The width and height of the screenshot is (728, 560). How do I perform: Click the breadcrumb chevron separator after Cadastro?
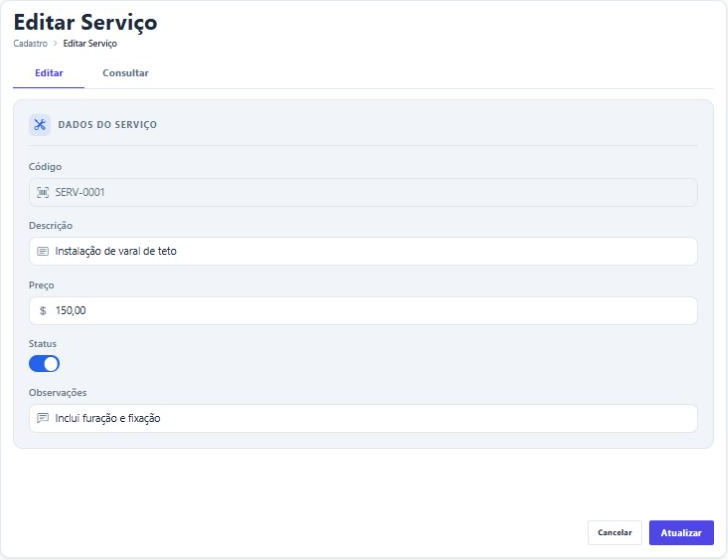[55, 43]
